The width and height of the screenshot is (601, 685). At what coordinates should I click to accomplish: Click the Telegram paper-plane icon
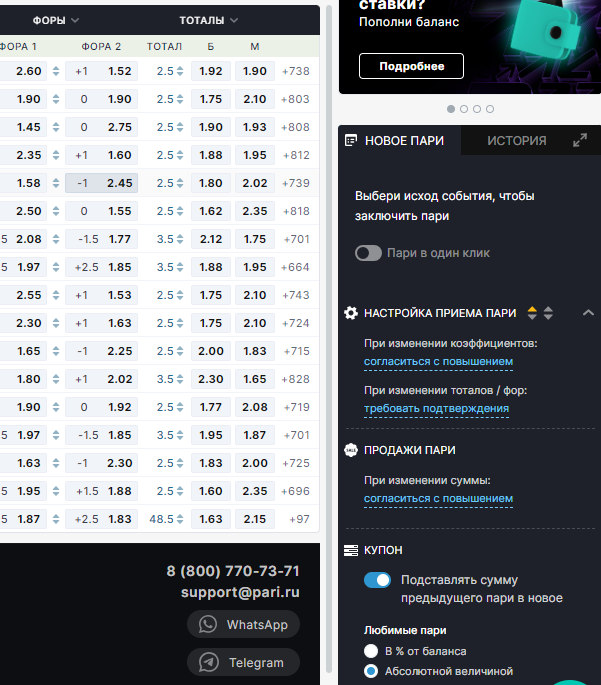pos(209,662)
